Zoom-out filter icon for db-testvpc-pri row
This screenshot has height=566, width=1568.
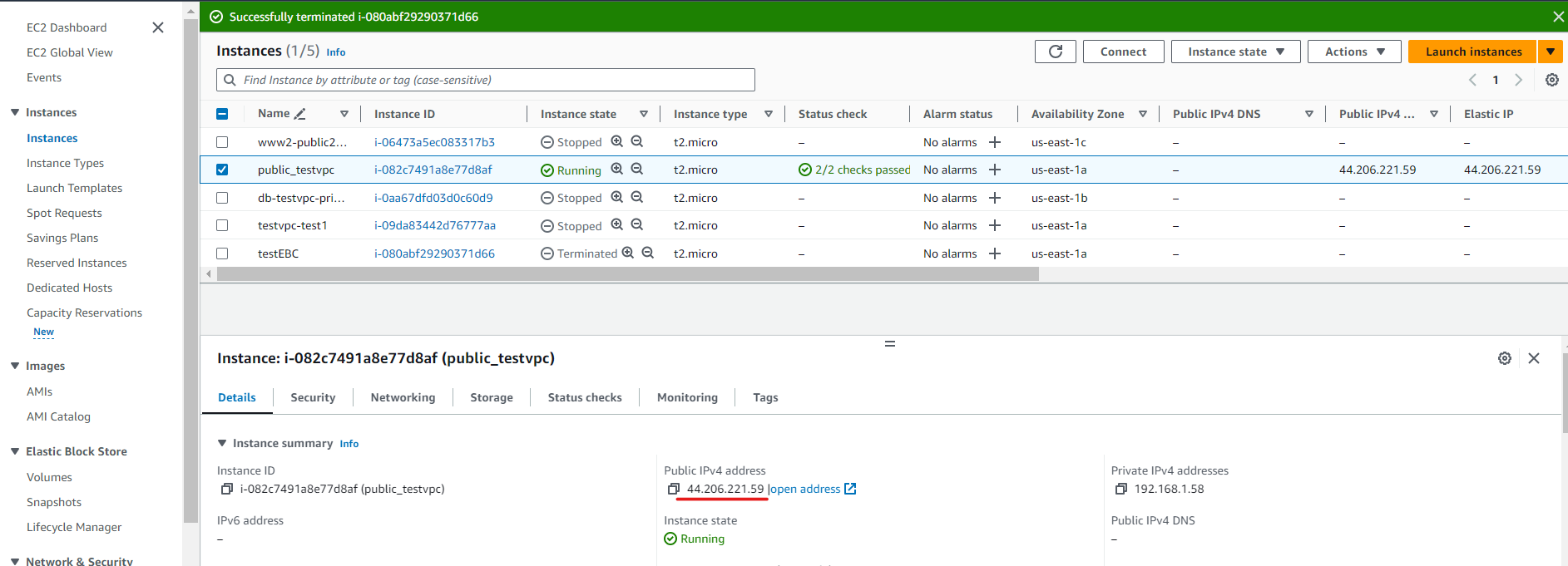pyautogui.click(x=637, y=197)
